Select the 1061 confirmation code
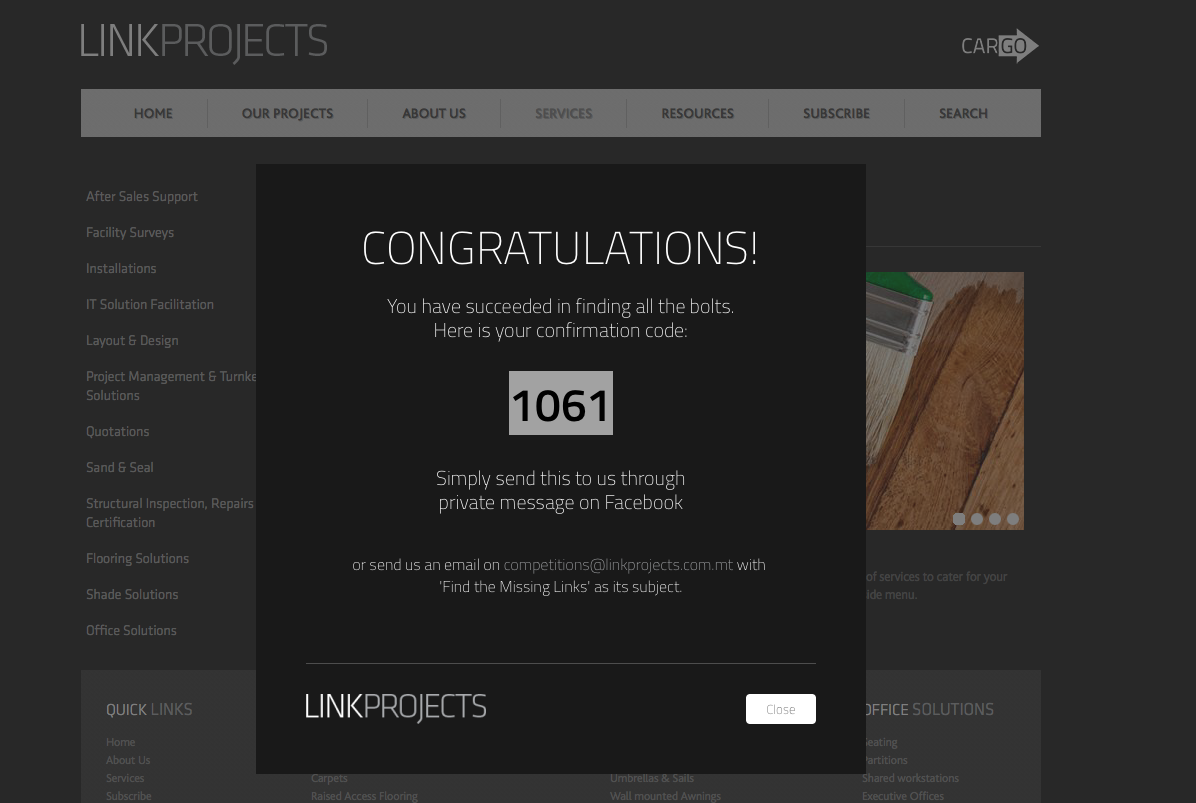 click(x=561, y=403)
